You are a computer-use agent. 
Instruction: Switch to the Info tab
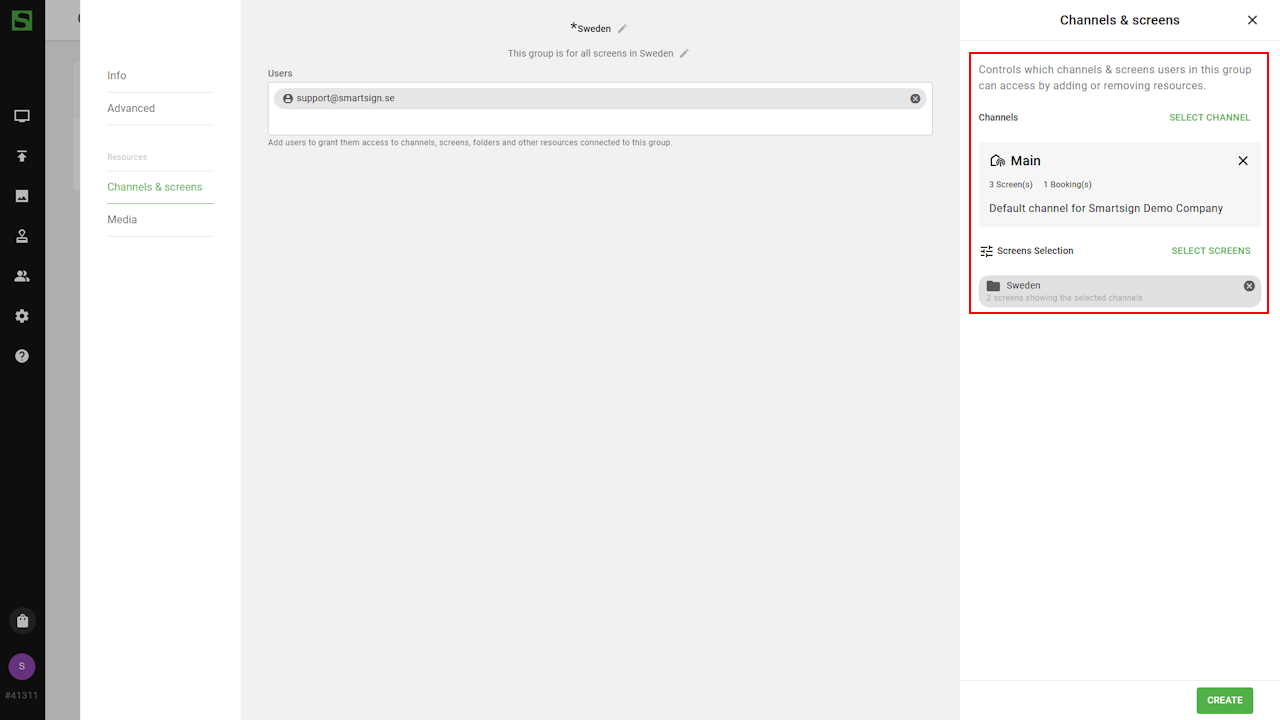click(117, 76)
